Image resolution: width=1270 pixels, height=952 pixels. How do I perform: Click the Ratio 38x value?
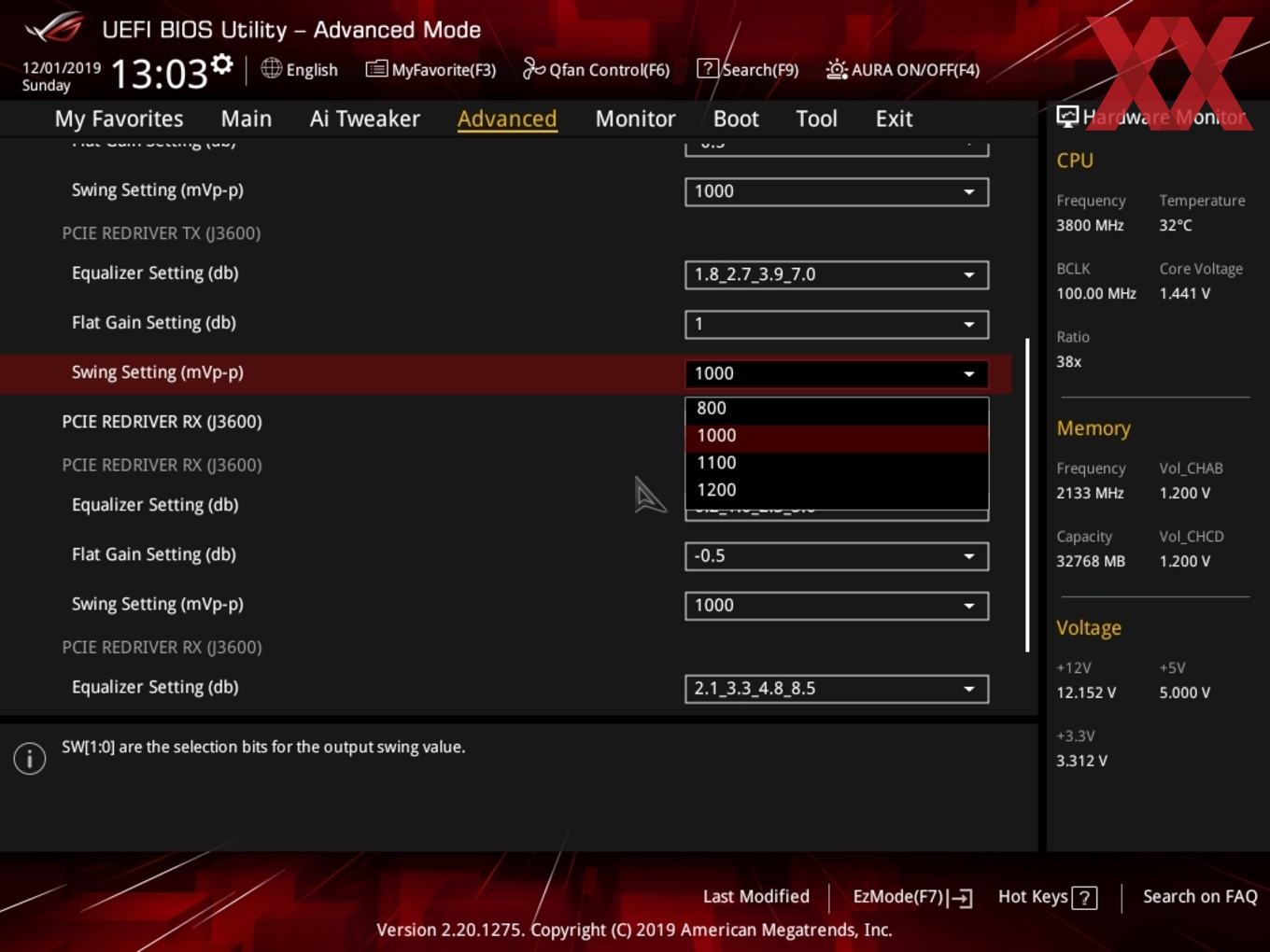(x=1068, y=361)
